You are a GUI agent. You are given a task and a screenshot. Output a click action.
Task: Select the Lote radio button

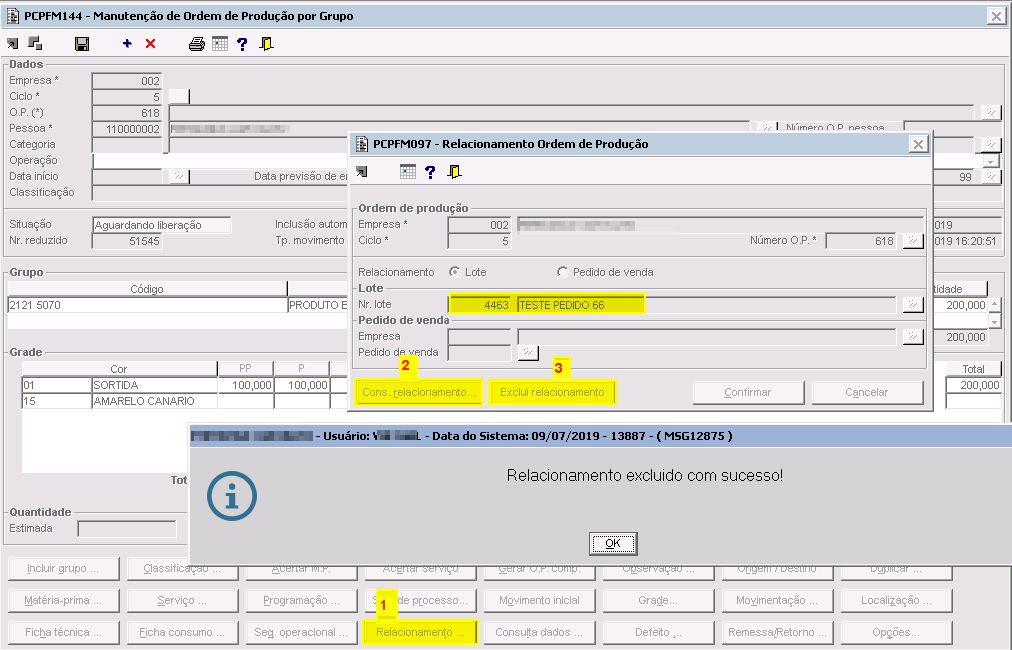[454, 272]
